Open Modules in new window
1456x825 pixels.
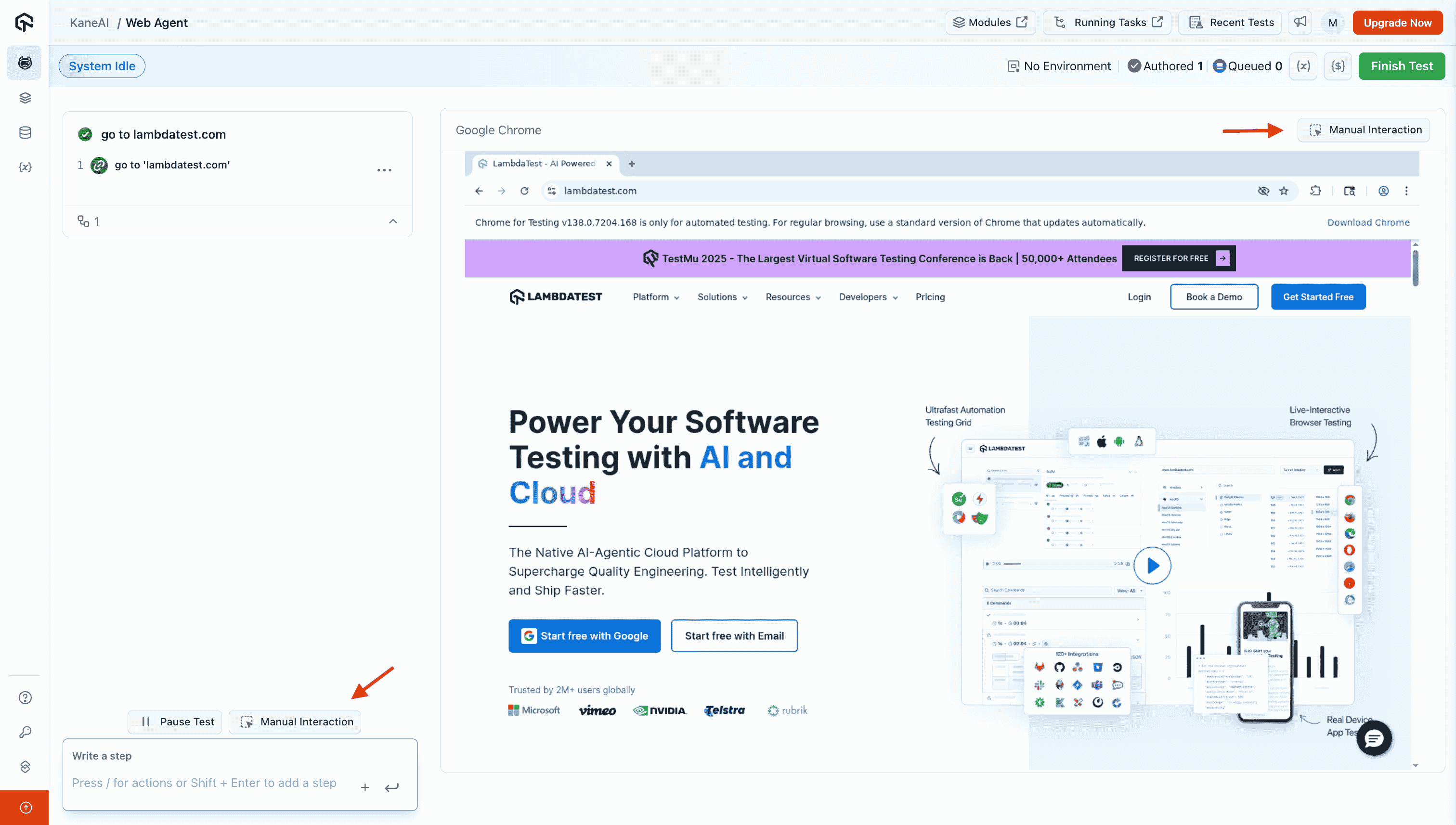[x=990, y=23]
